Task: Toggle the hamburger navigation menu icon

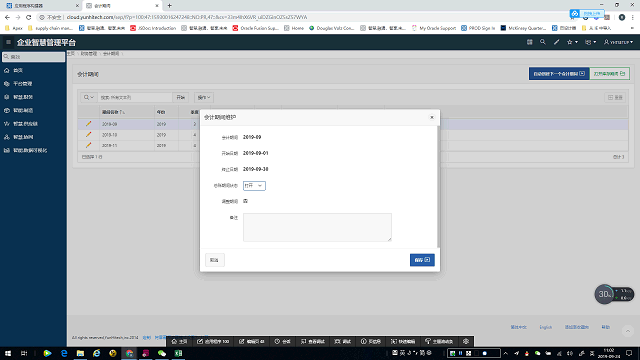Action: click(x=8, y=42)
